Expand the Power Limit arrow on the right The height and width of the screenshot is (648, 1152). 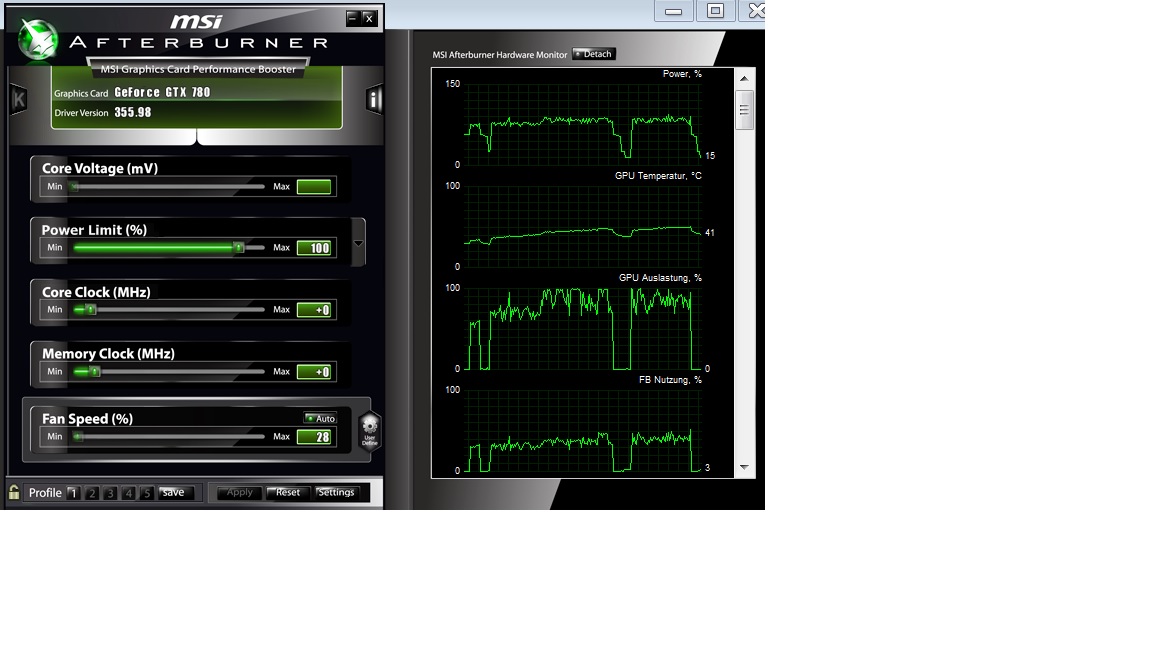359,243
